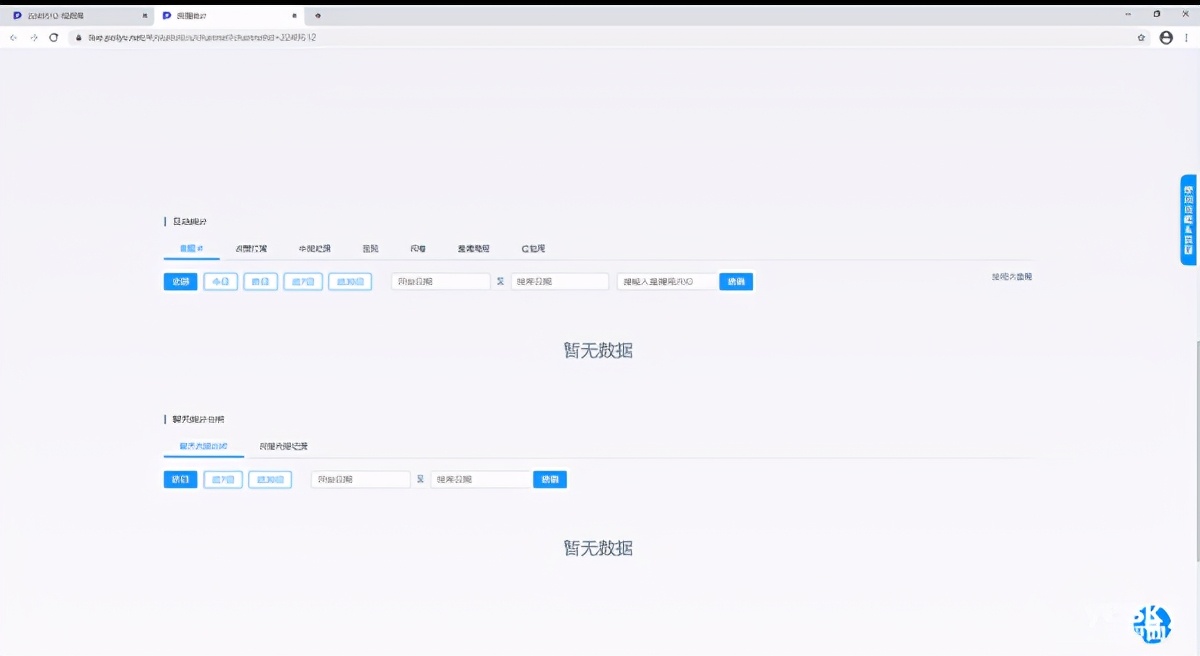Open the end date picker in the top filter row
Viewport: 1200px width, 656px height.
coord(560,281)
